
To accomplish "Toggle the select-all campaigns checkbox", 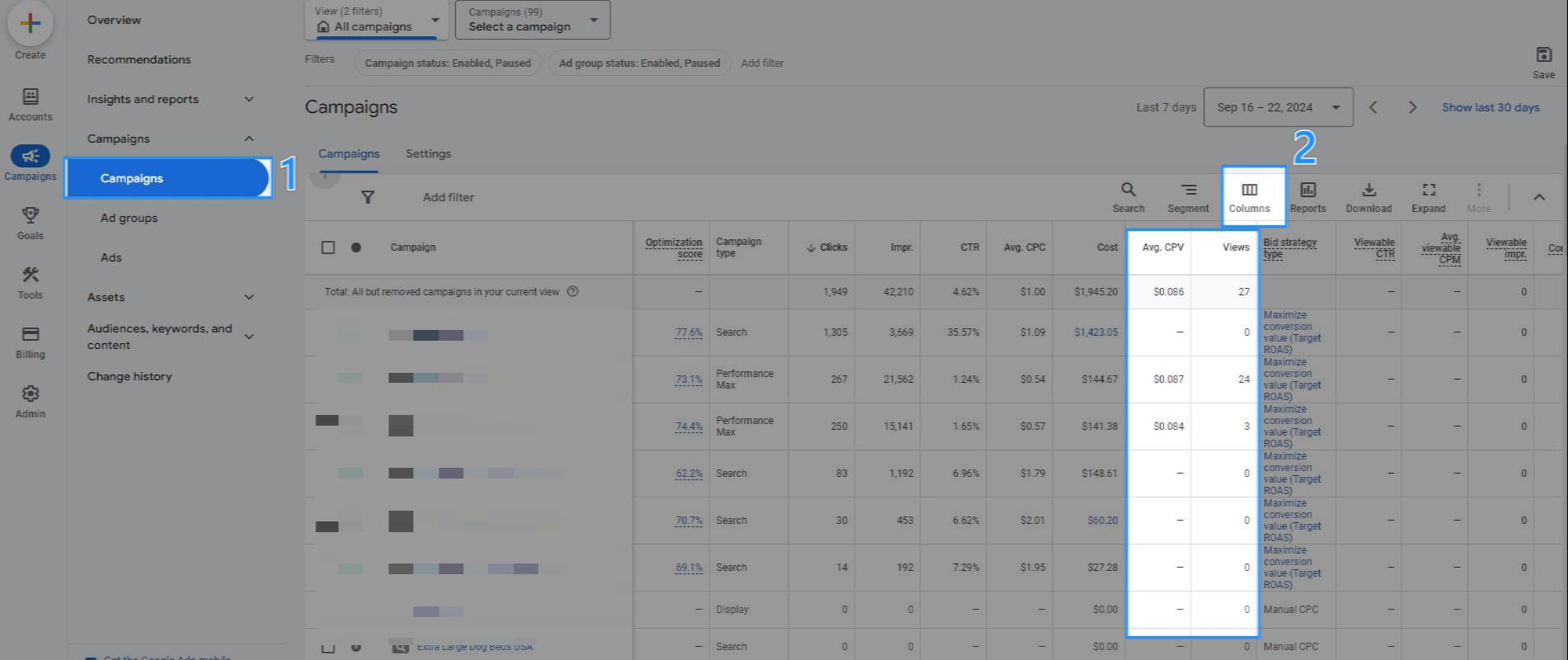I will (328, 247).
